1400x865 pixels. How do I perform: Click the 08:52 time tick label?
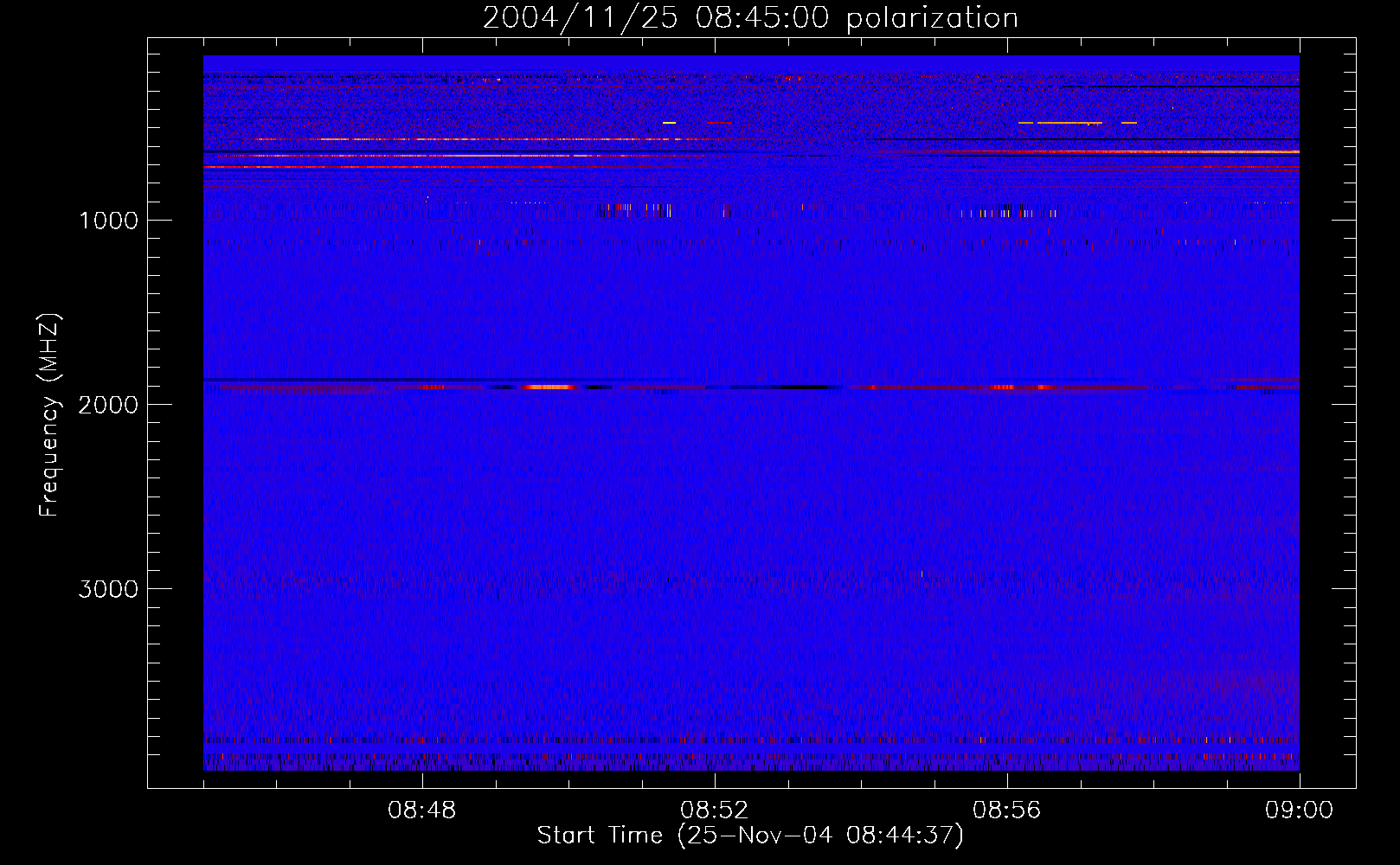point(715,811)
